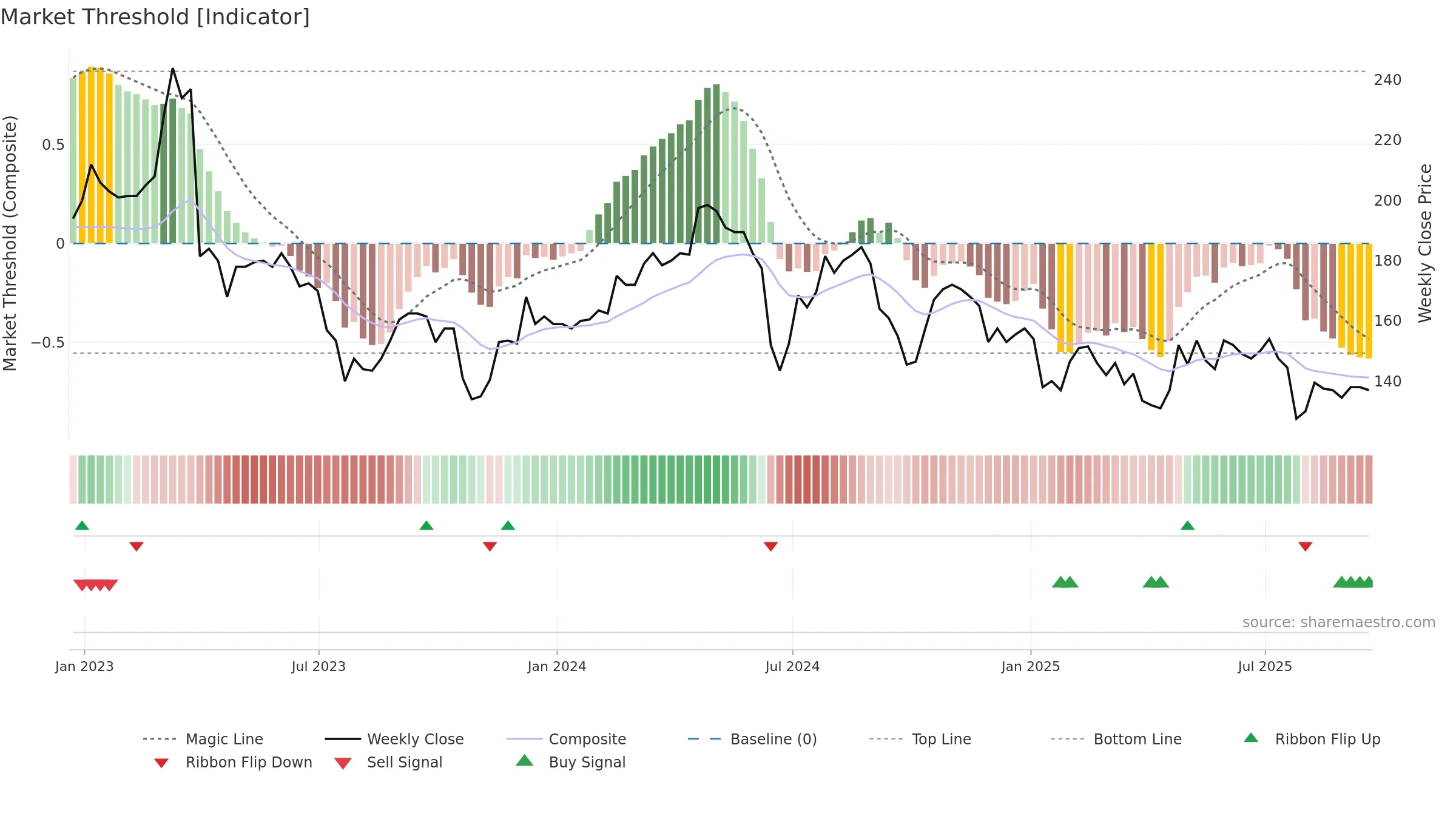Click the Jan 2025 axis label
1456x819 pixels.
click(x=1031, y=667)
